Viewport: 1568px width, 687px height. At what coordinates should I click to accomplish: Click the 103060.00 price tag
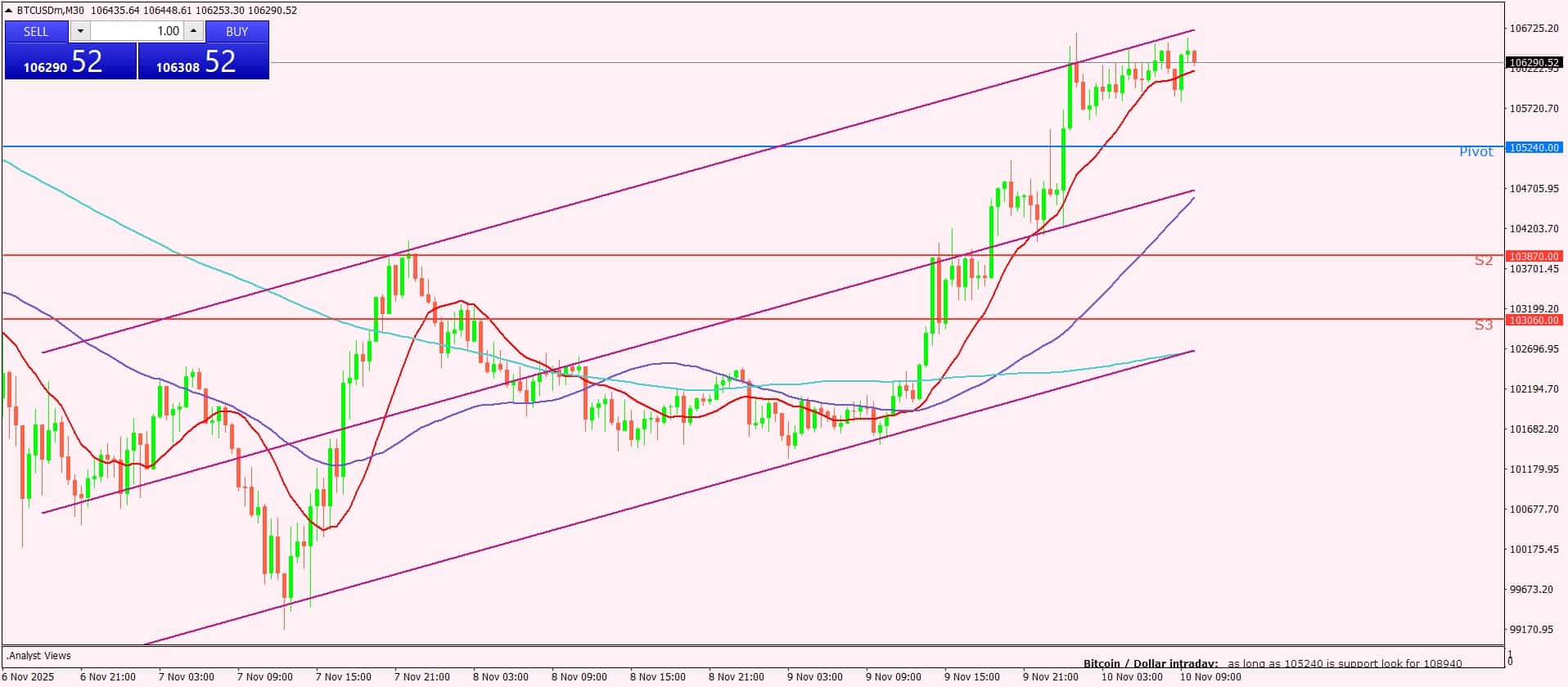1534,321
